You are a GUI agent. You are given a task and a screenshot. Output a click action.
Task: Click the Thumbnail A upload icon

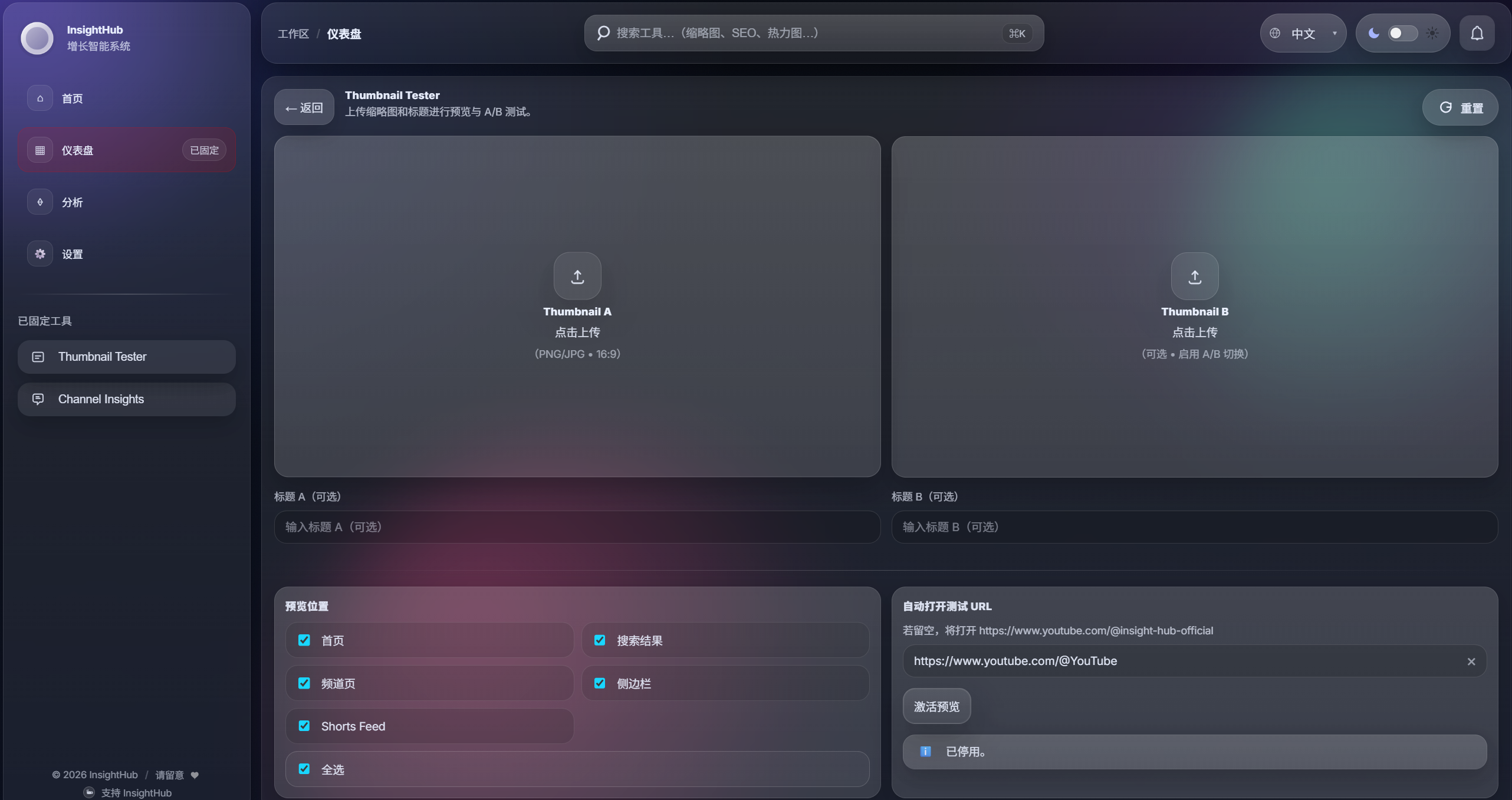pyautogui.click(x=577, y=276)
